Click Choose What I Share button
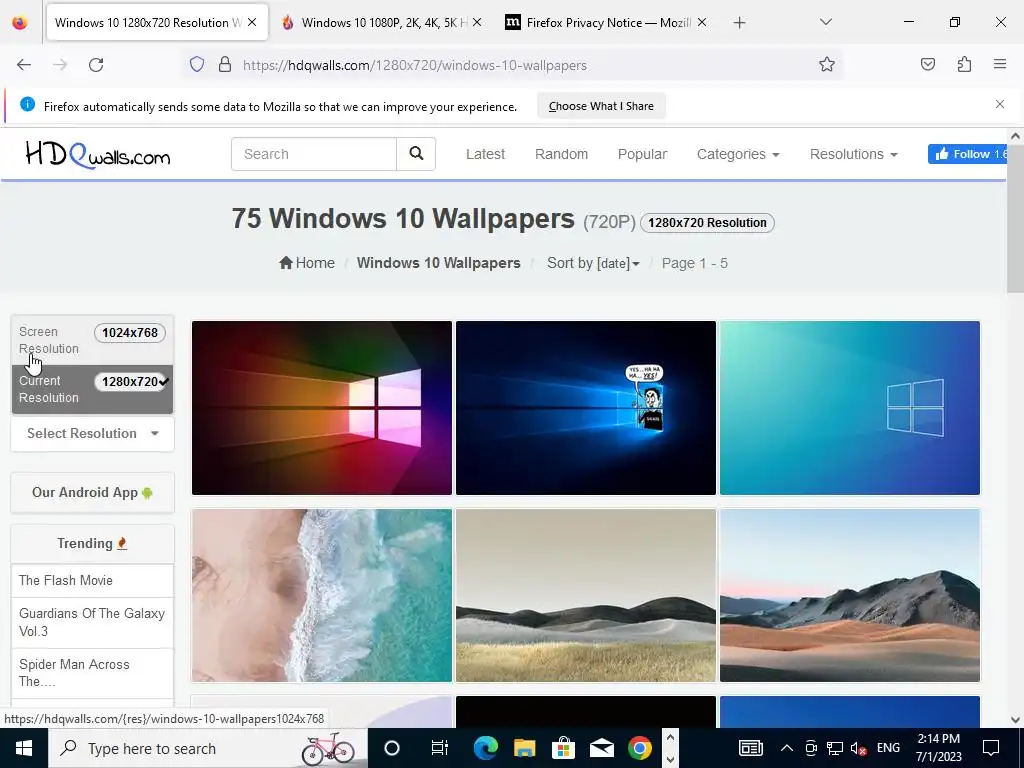Screen dimensions: 1024x768 601,106
